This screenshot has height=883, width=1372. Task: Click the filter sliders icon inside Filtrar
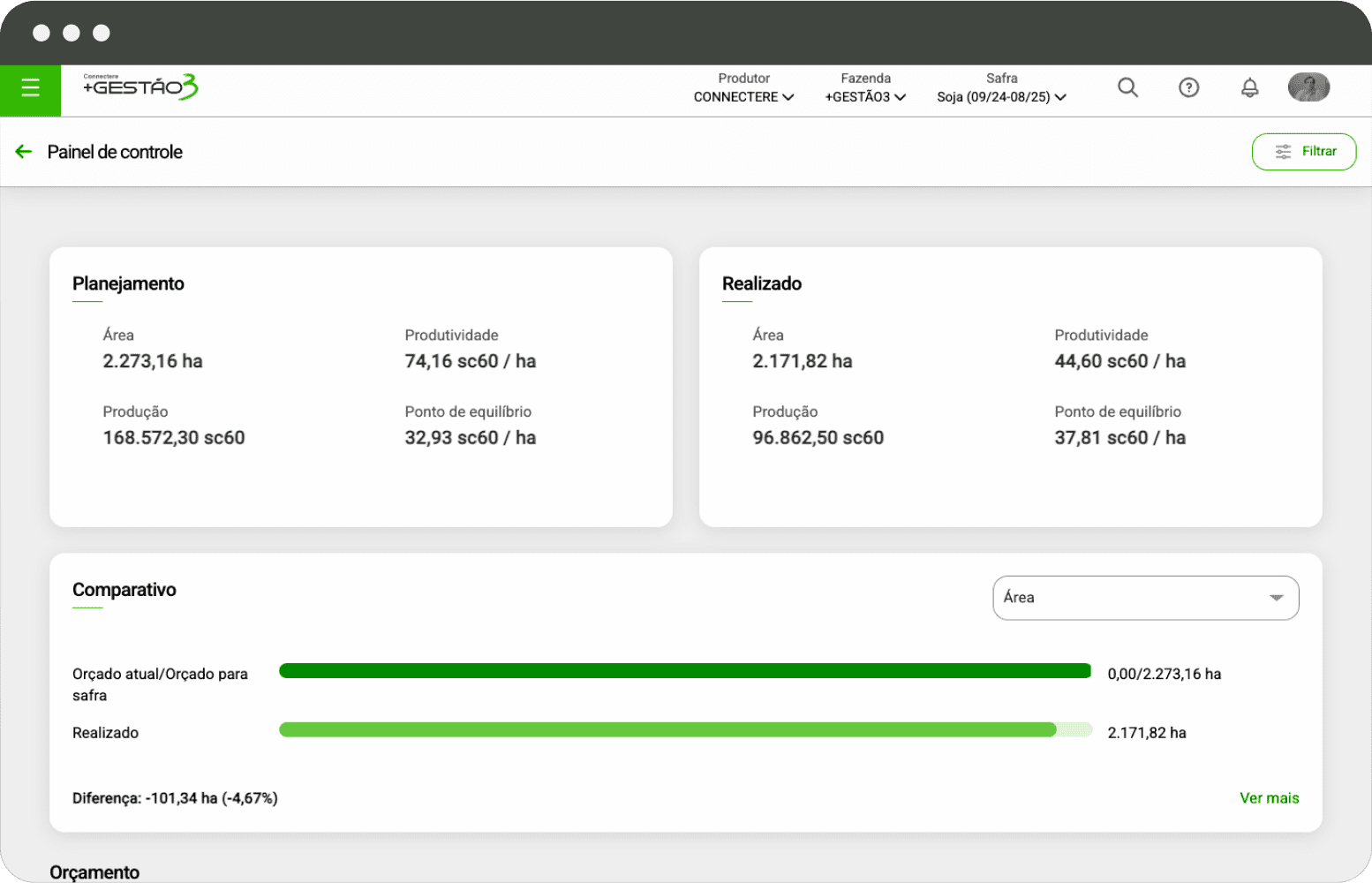(1283, 152)
